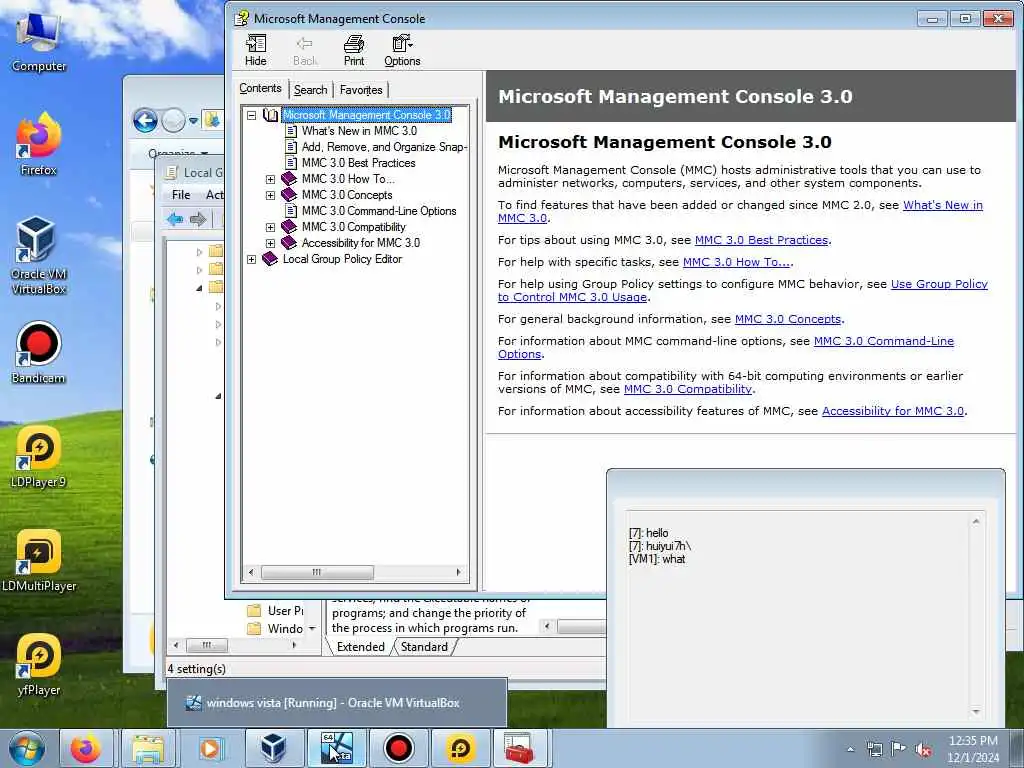Open the Bandicam desktop shortcut
The width and height of the screenshot is (1024, 768).
(39, 353)
